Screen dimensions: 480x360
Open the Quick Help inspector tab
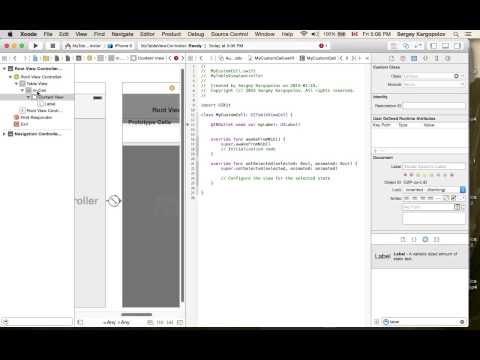pos(403,58)
